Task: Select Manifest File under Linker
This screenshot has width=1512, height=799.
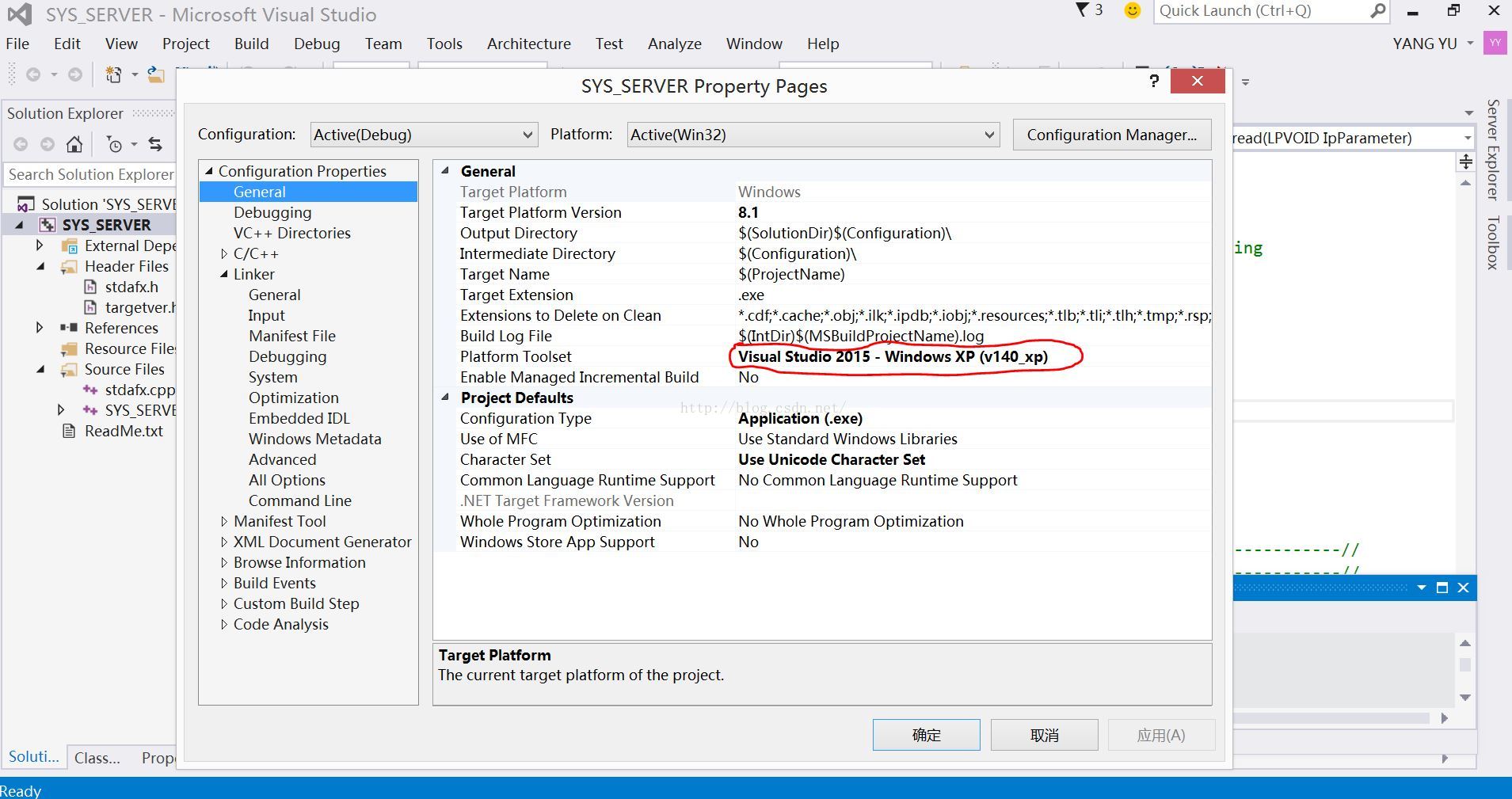Action: click(292, 336)
